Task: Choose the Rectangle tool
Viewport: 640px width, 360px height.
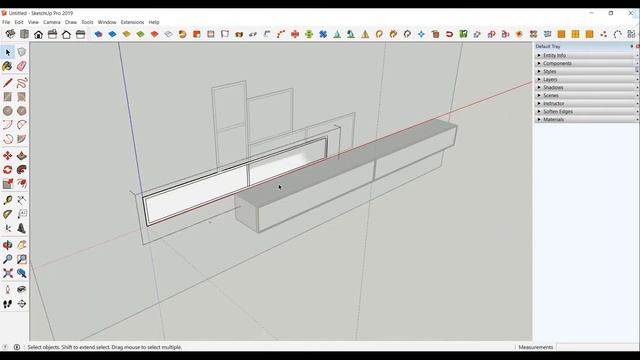Action: point(8,97)
